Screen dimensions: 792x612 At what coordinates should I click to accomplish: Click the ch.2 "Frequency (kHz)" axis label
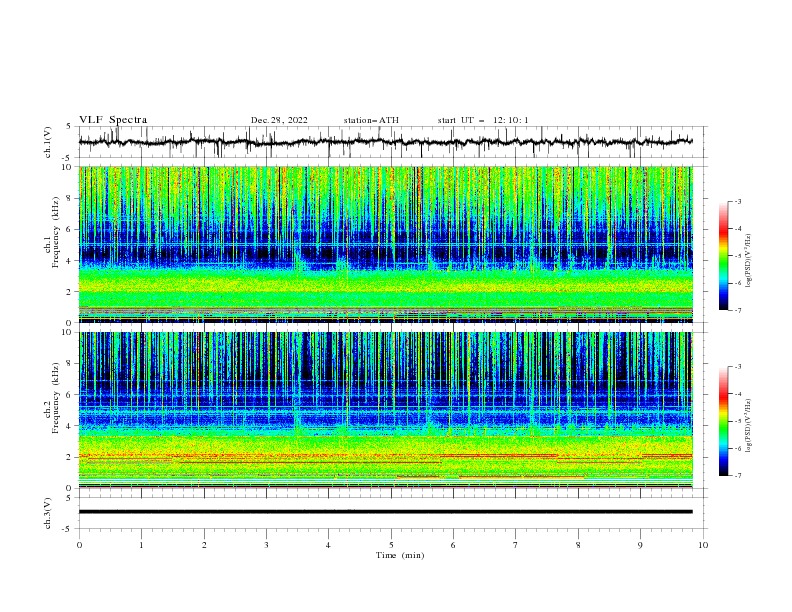pyautogui.click(x=55, y=398)
